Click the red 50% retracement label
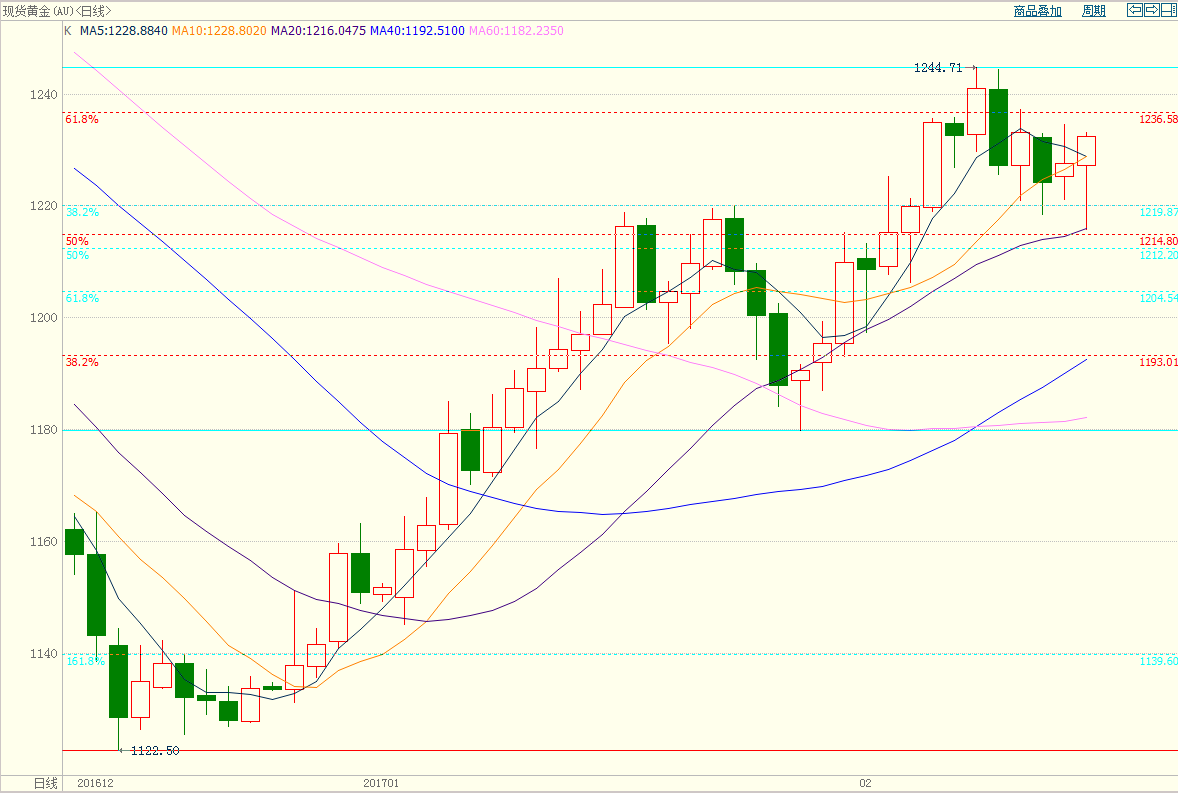The width and height of the screenshot is (1178, 793). pyautogui.click(x=77, y=240)
